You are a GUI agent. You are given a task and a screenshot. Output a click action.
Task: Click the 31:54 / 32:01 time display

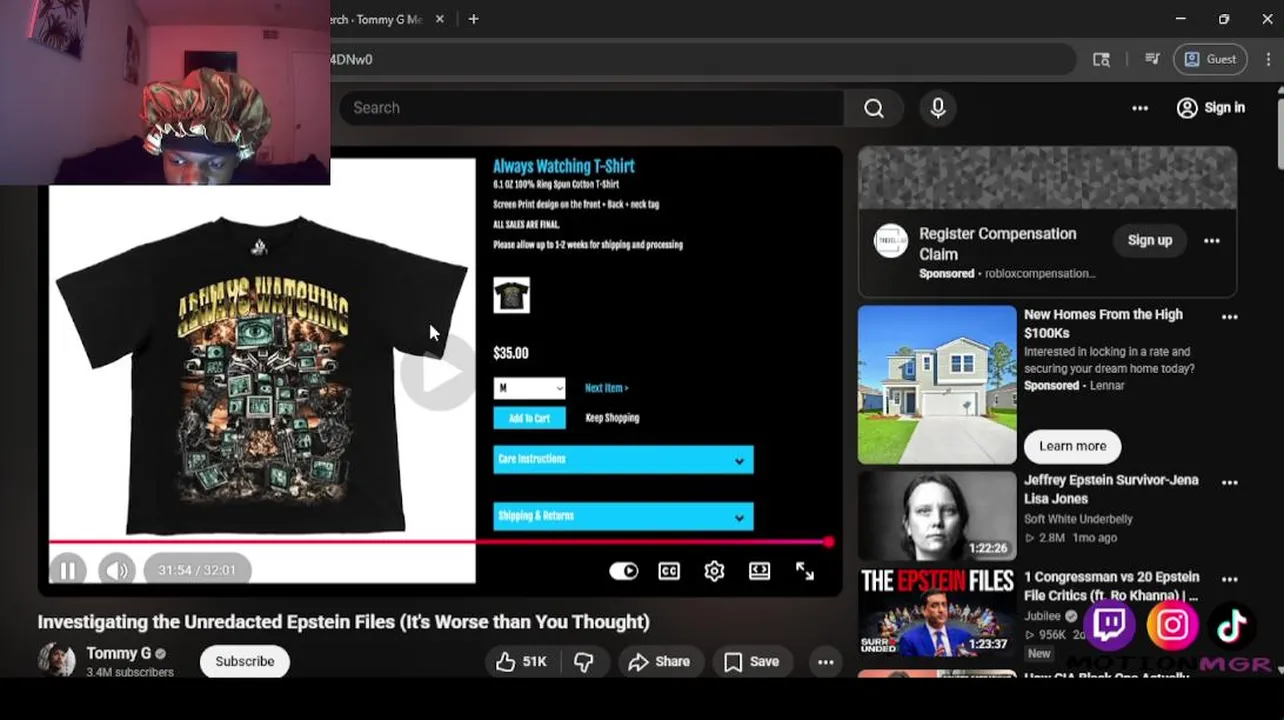pyautogui.click(x=197, y=571)
